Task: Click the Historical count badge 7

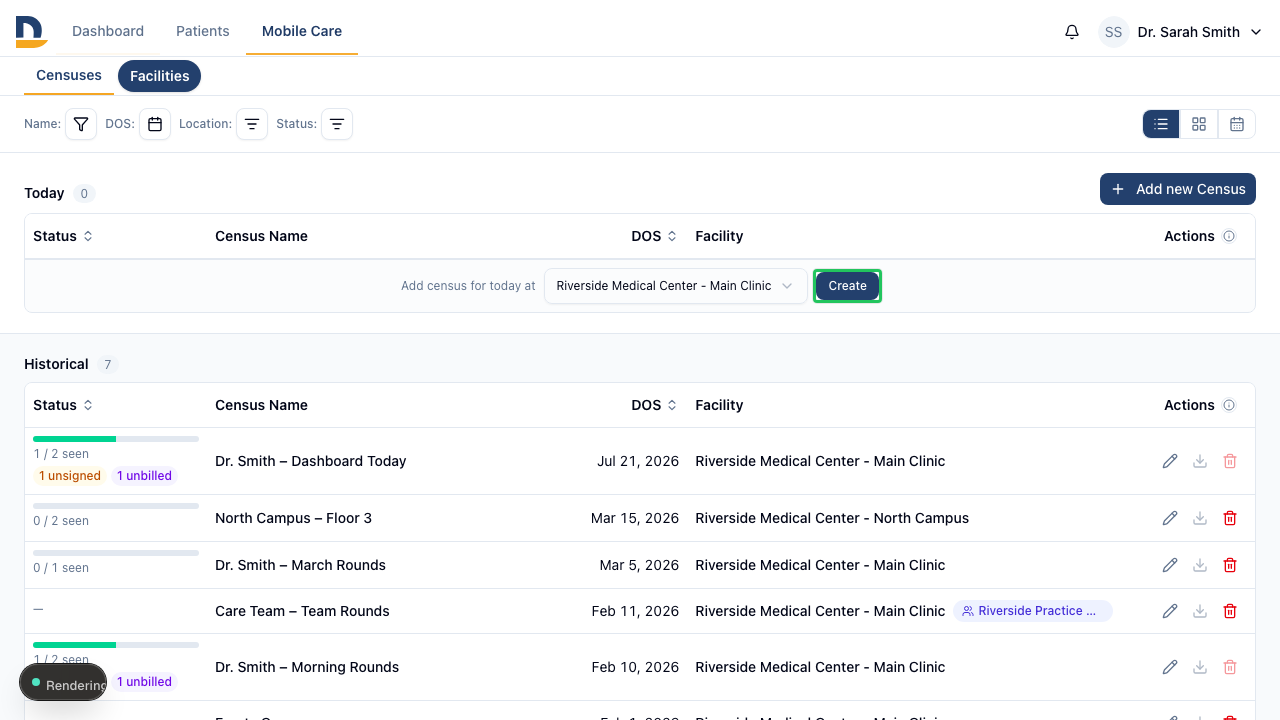Action: coord(108,364)
